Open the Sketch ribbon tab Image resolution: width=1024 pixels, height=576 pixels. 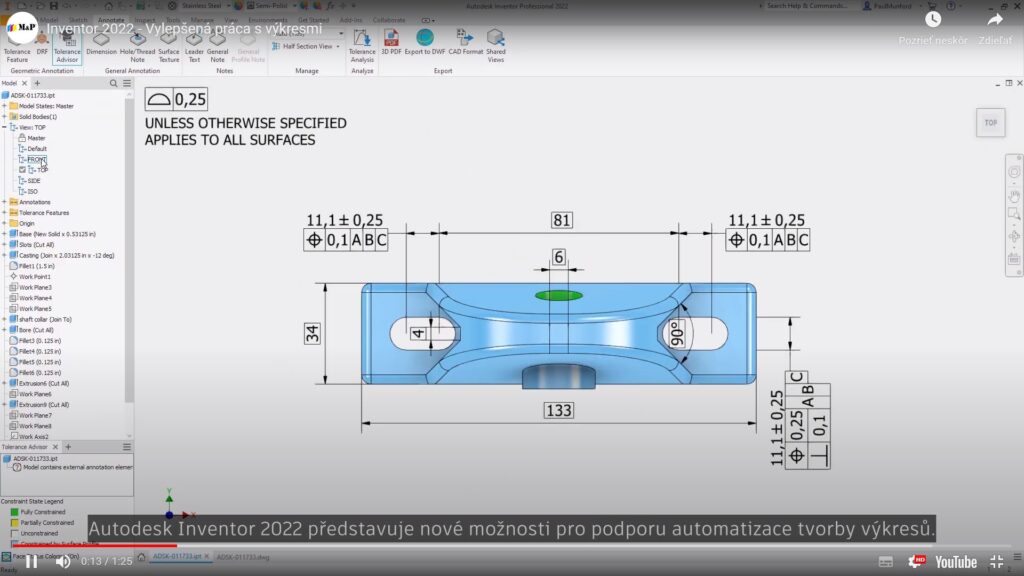77,20
